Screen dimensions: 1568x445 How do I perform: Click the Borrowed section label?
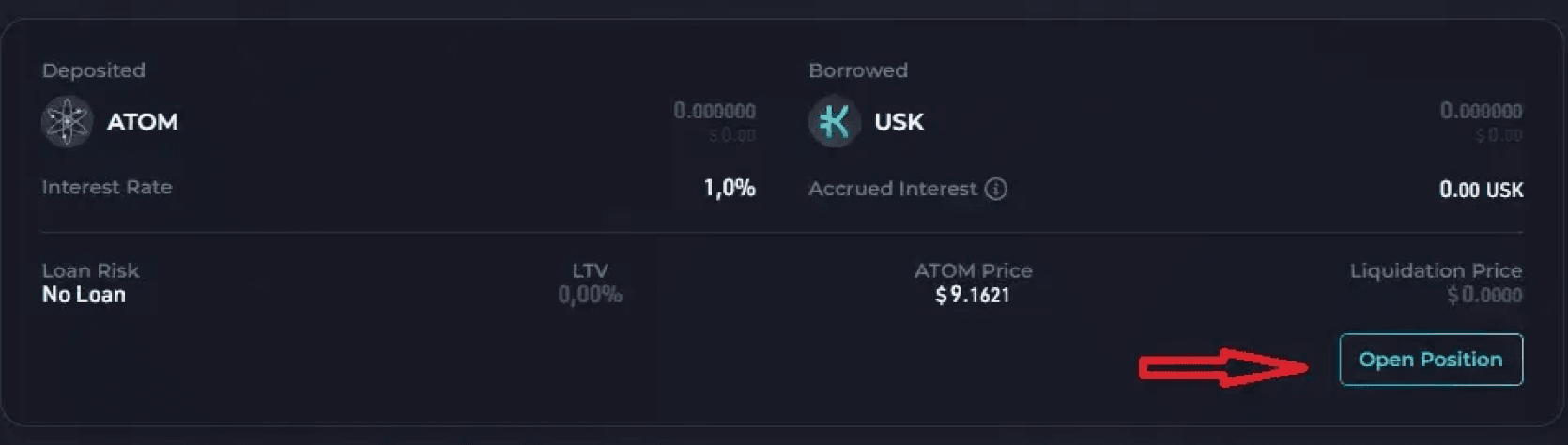click(x=858, y=70)
